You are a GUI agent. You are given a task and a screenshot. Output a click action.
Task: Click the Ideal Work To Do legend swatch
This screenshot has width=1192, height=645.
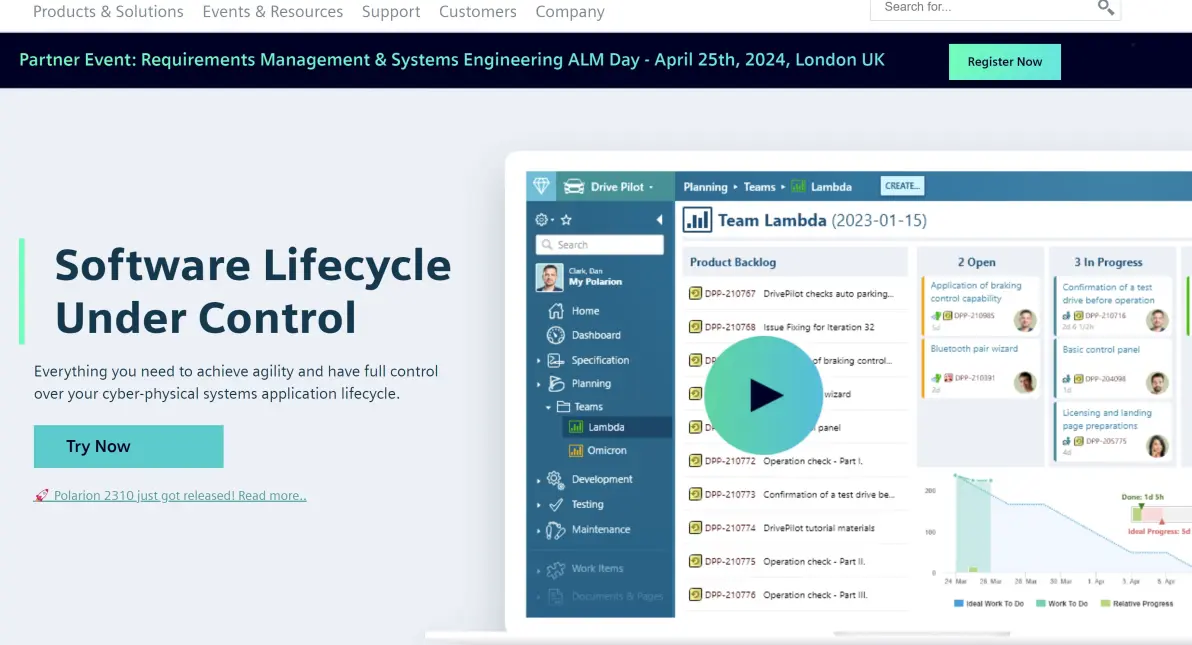[x=959, y=603]
